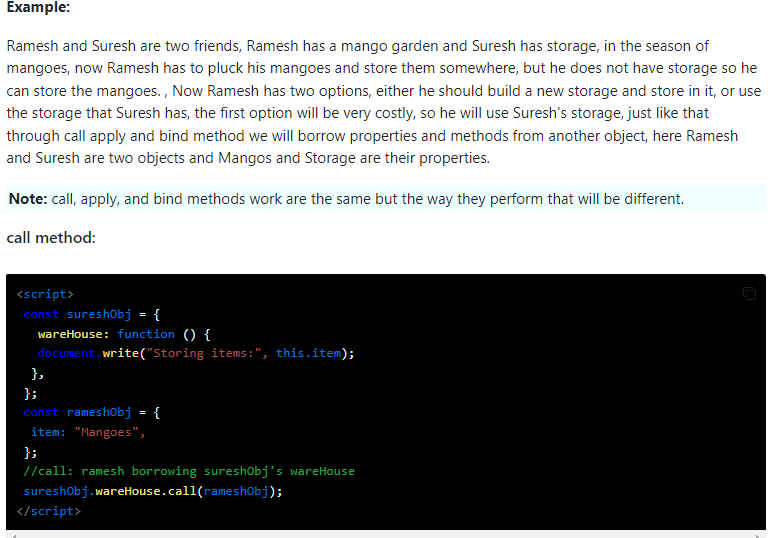770x538 pixels.
Task: Click the "const rameshObj = {" line
Action: click(92, 412)
